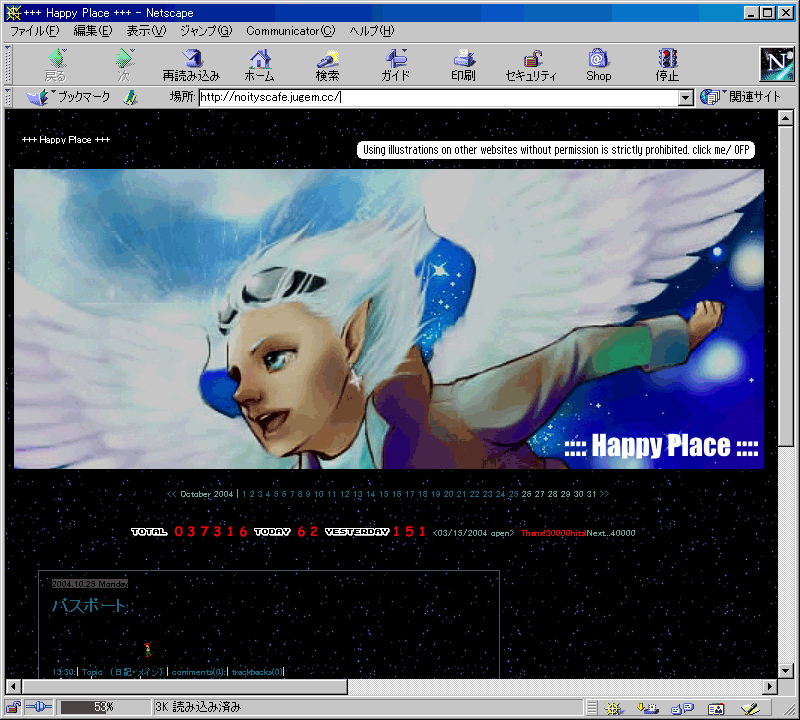Viewport: 800px width, 720px height.
Task: Click the TOTAL counter 037316
Action: coord(190,532)
